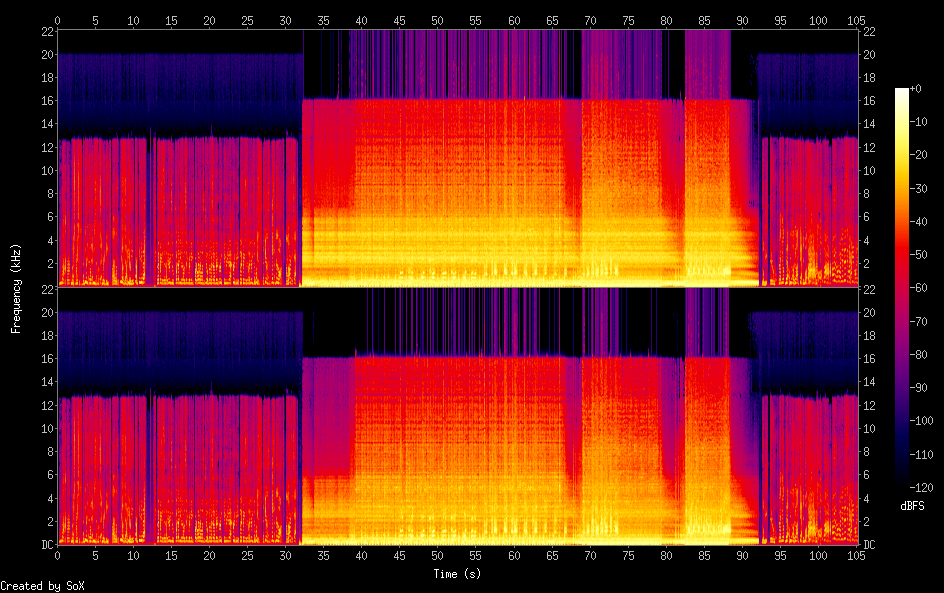Select the 30 second tick on the top time axis
The image size is (944, 593).
[285, 20]
